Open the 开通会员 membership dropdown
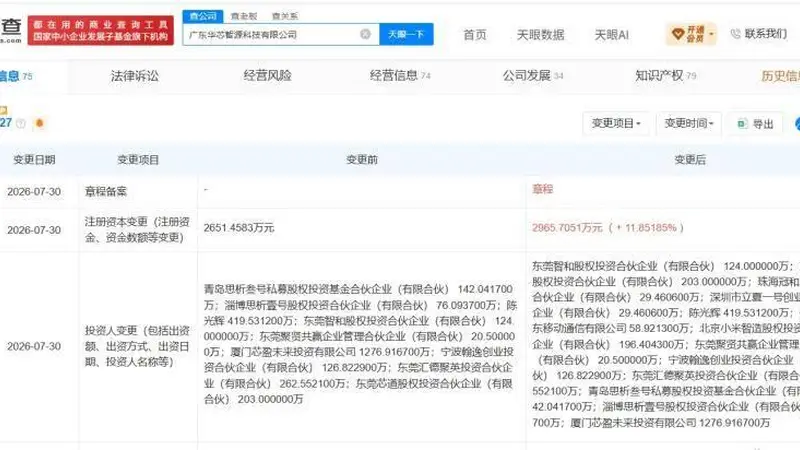This screenshot has width=800, height=450. coord(691,34)
